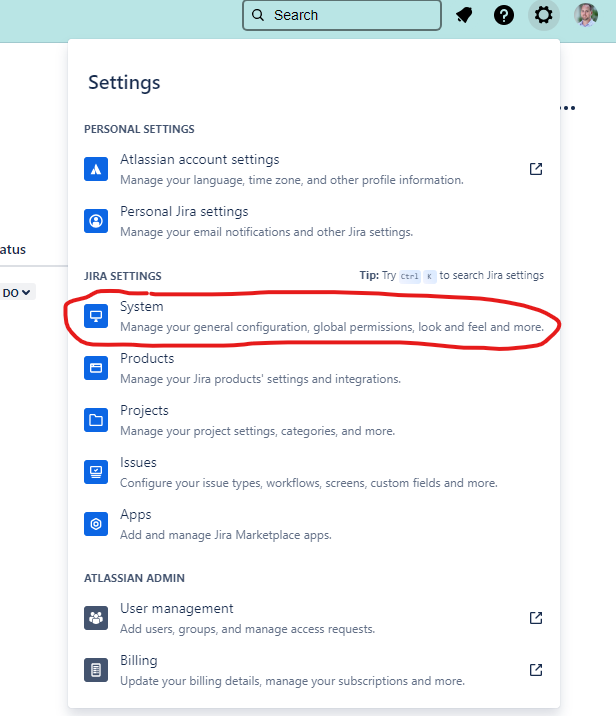Click external link icon for Atlassian account
The image size is (616, 716).
pos(536,169)
